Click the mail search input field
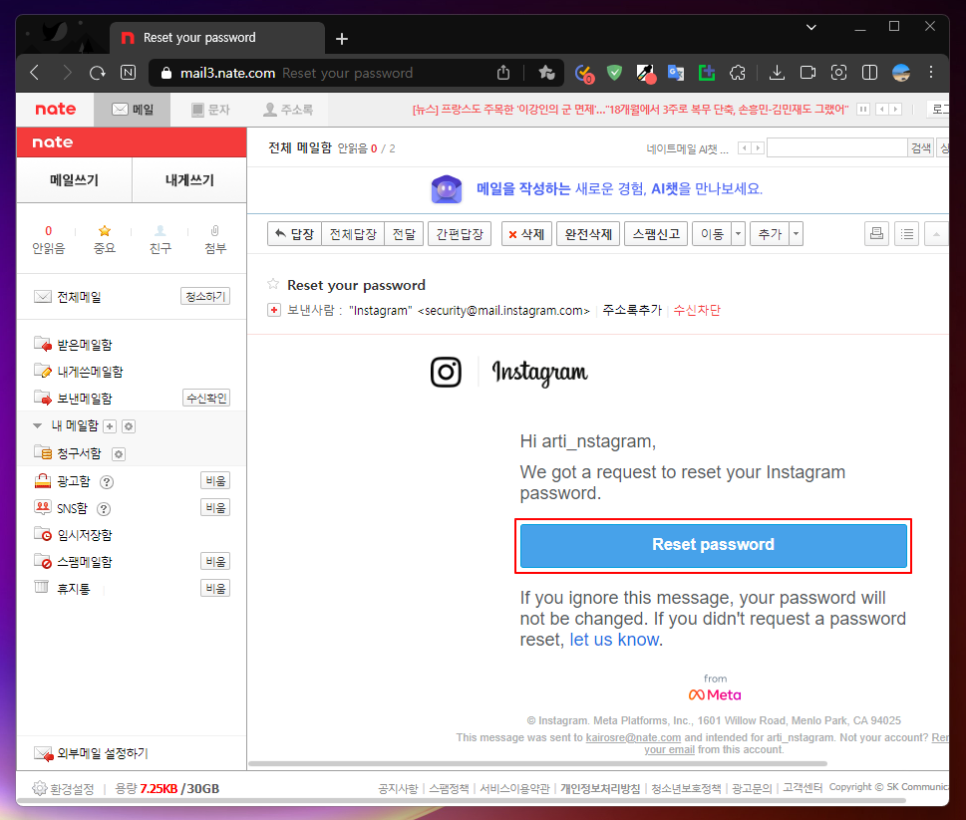Viewport: 966px width, 820px height. (837, 148)
